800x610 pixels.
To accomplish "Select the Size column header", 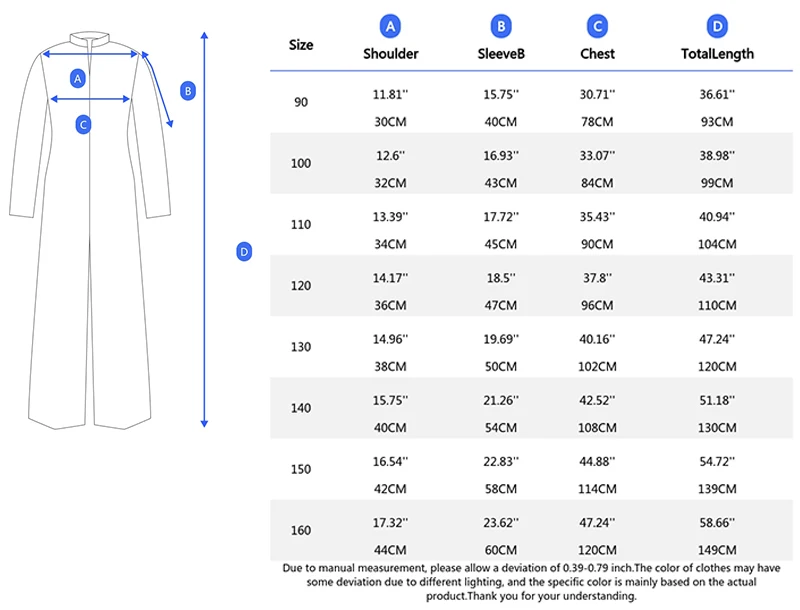I will [301, 45].
